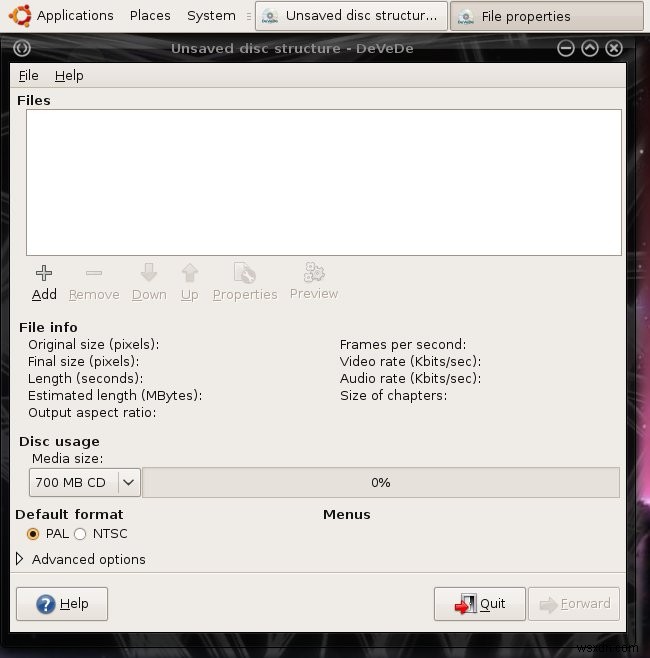The height and width of the screenshot is (658, 650).
Task: Click the 'Menus' heading
Action: tap(347, 514)
